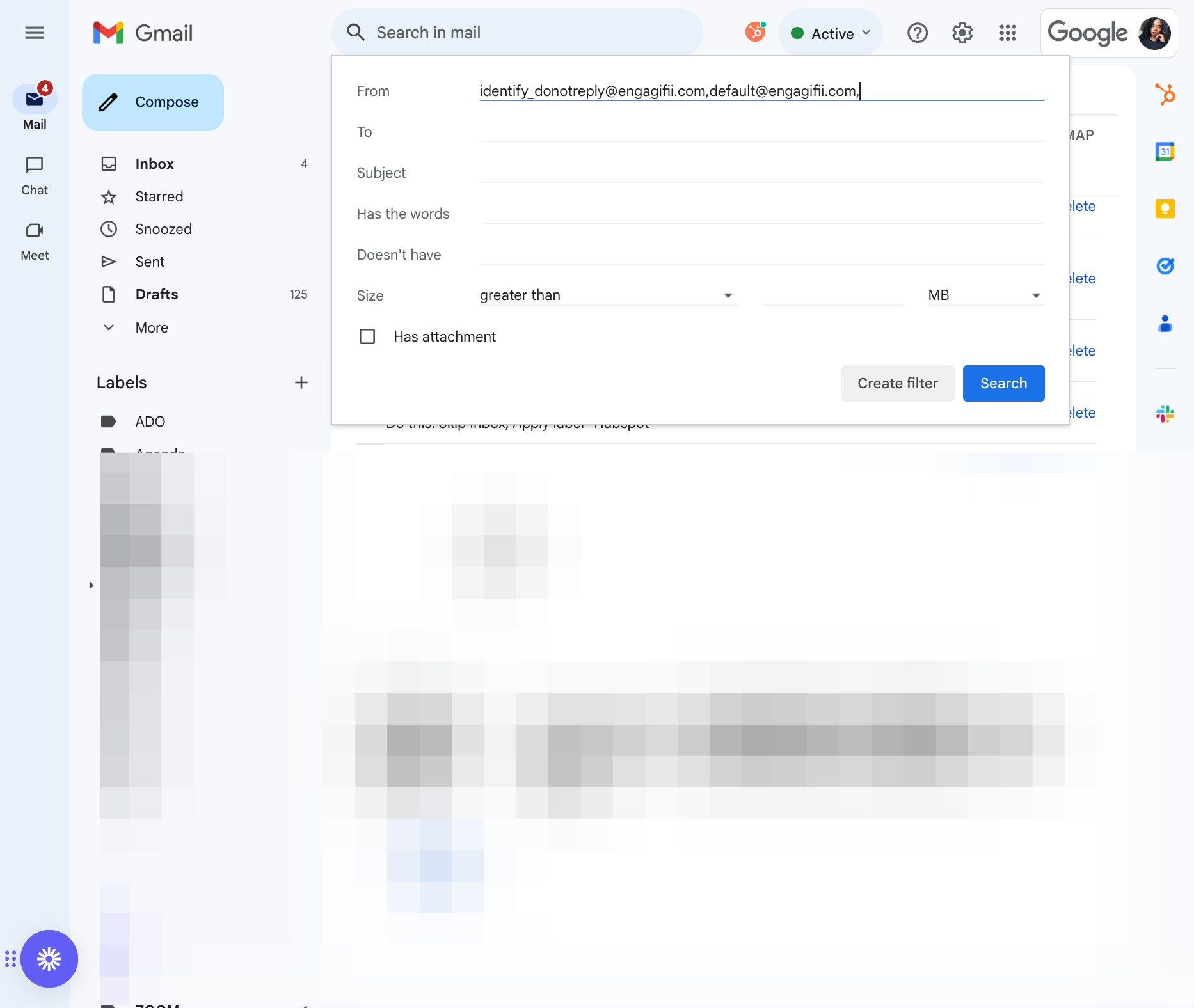This screenshot has width=1194, height=1008.
Task: Click the Has the words field
Action: coord(762,214)
